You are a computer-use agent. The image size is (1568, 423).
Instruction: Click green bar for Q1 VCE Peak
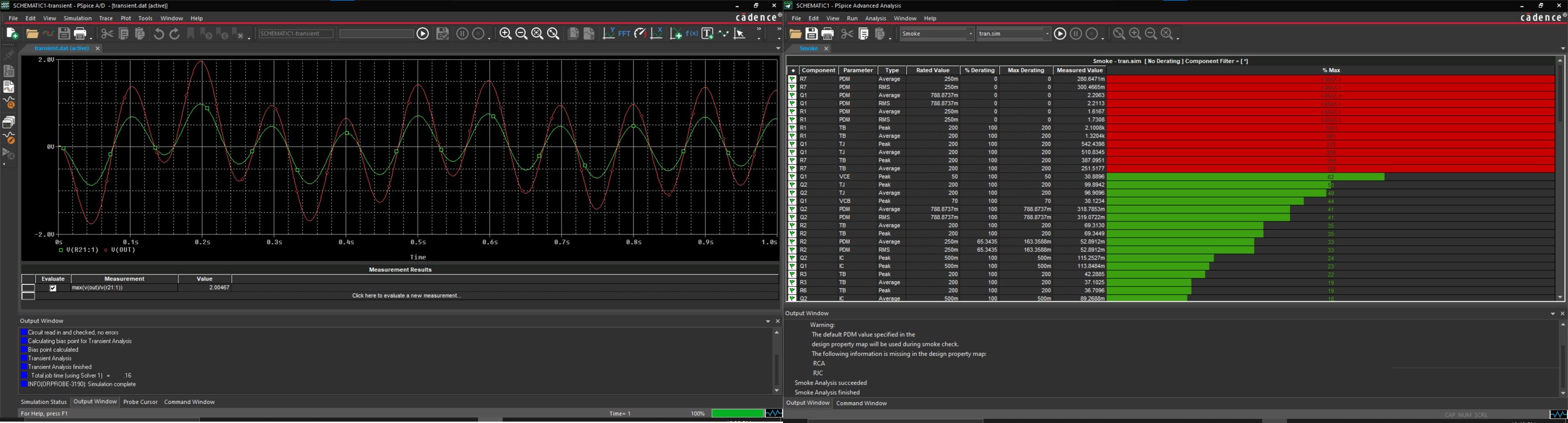pos(1245,177)
